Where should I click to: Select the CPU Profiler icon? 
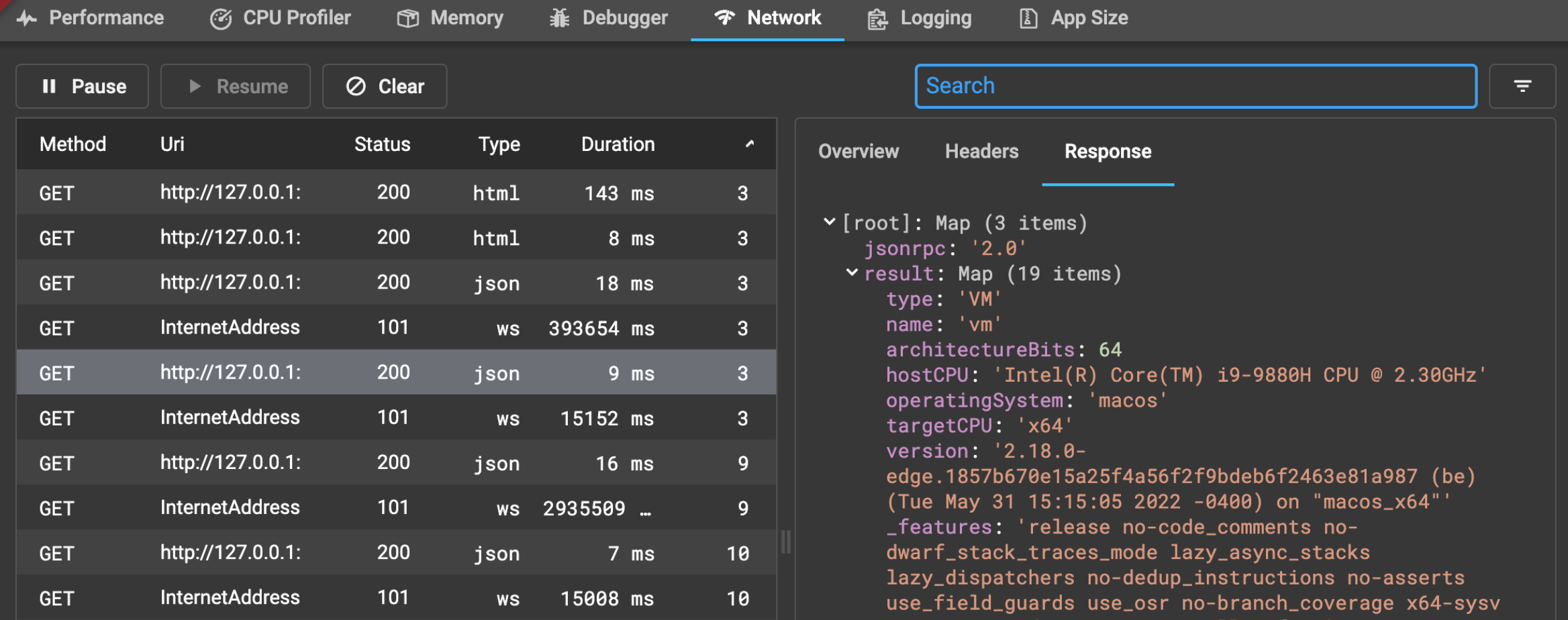(222, 18)
